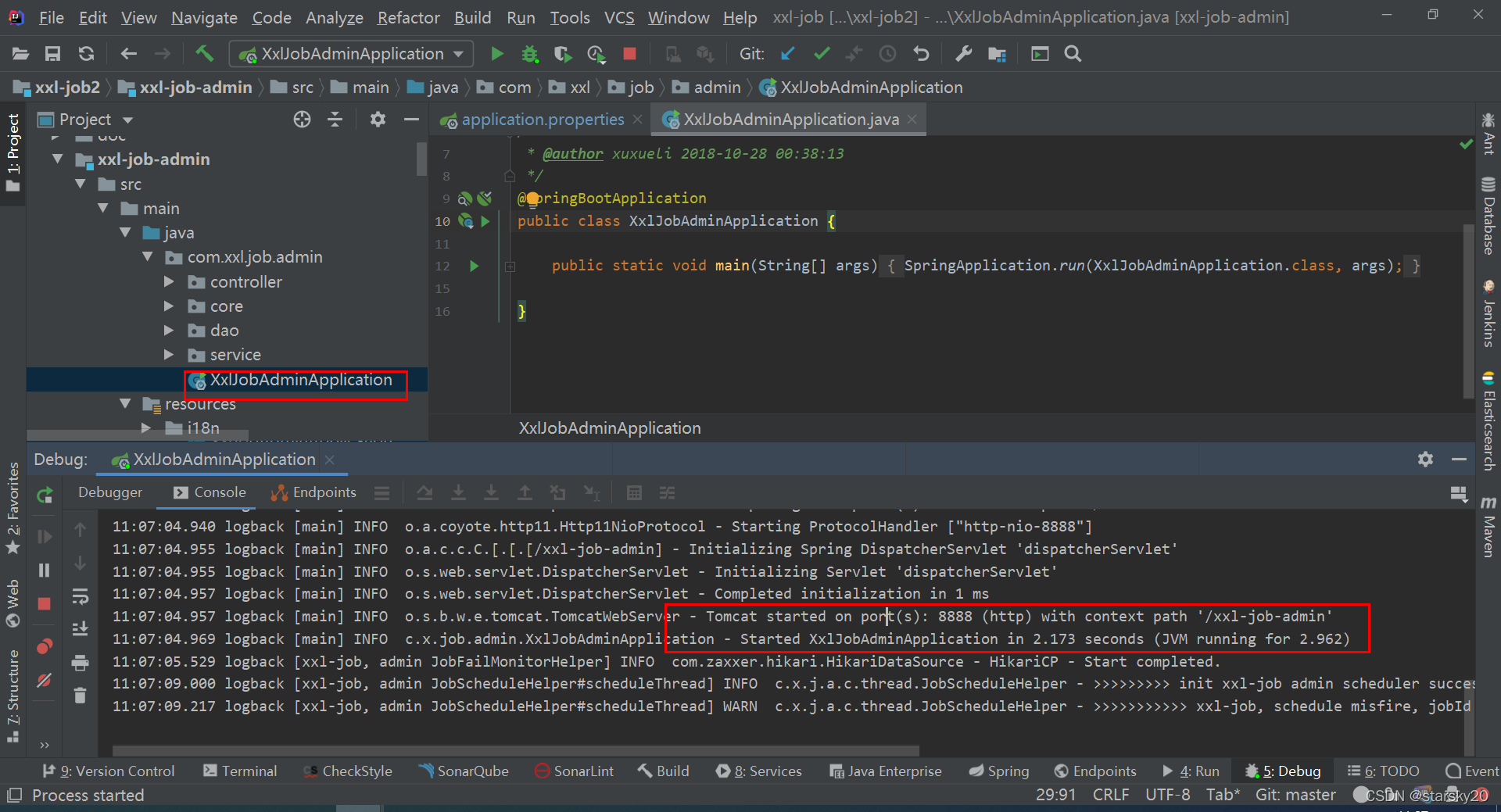Open the run configuration dropdown XxlJobAdminApplication
Image resolution: width=1501 pixels, height=812 pixels.
click(x=351, y=54)
